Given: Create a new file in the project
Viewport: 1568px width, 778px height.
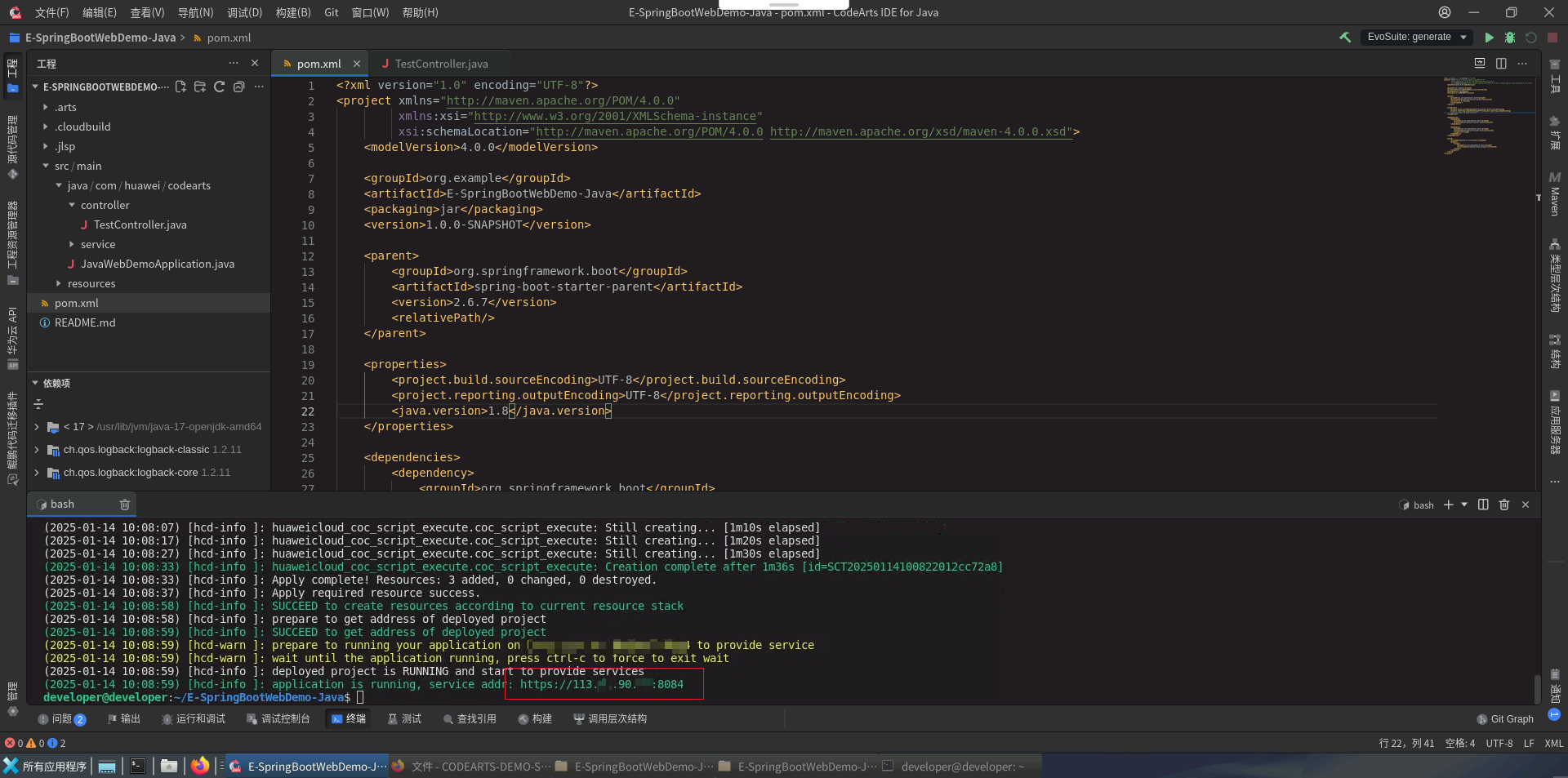Looking at the screenshot, I should (180, 87).
